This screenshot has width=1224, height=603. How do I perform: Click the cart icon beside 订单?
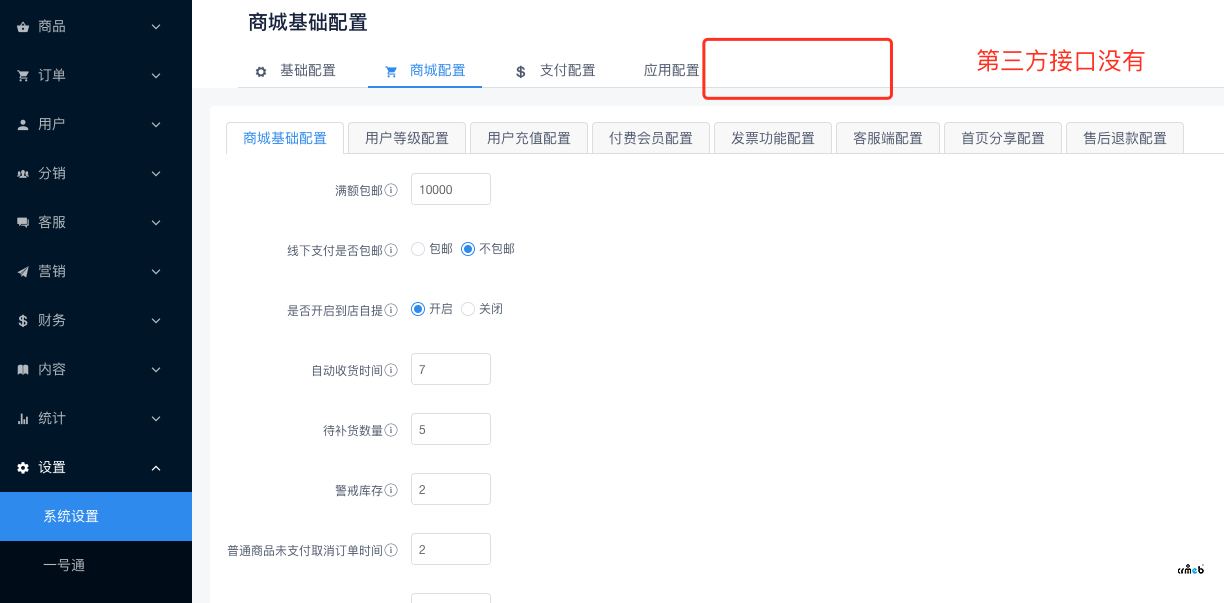click(x=23, y=76)
